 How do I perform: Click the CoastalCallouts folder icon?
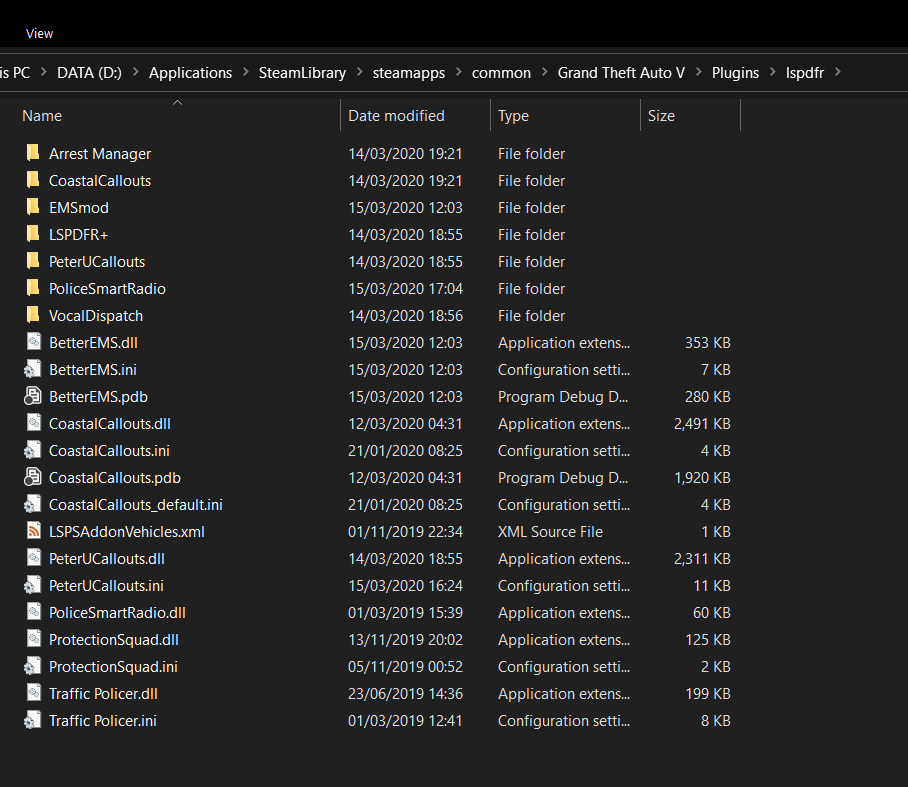(33, 180)
